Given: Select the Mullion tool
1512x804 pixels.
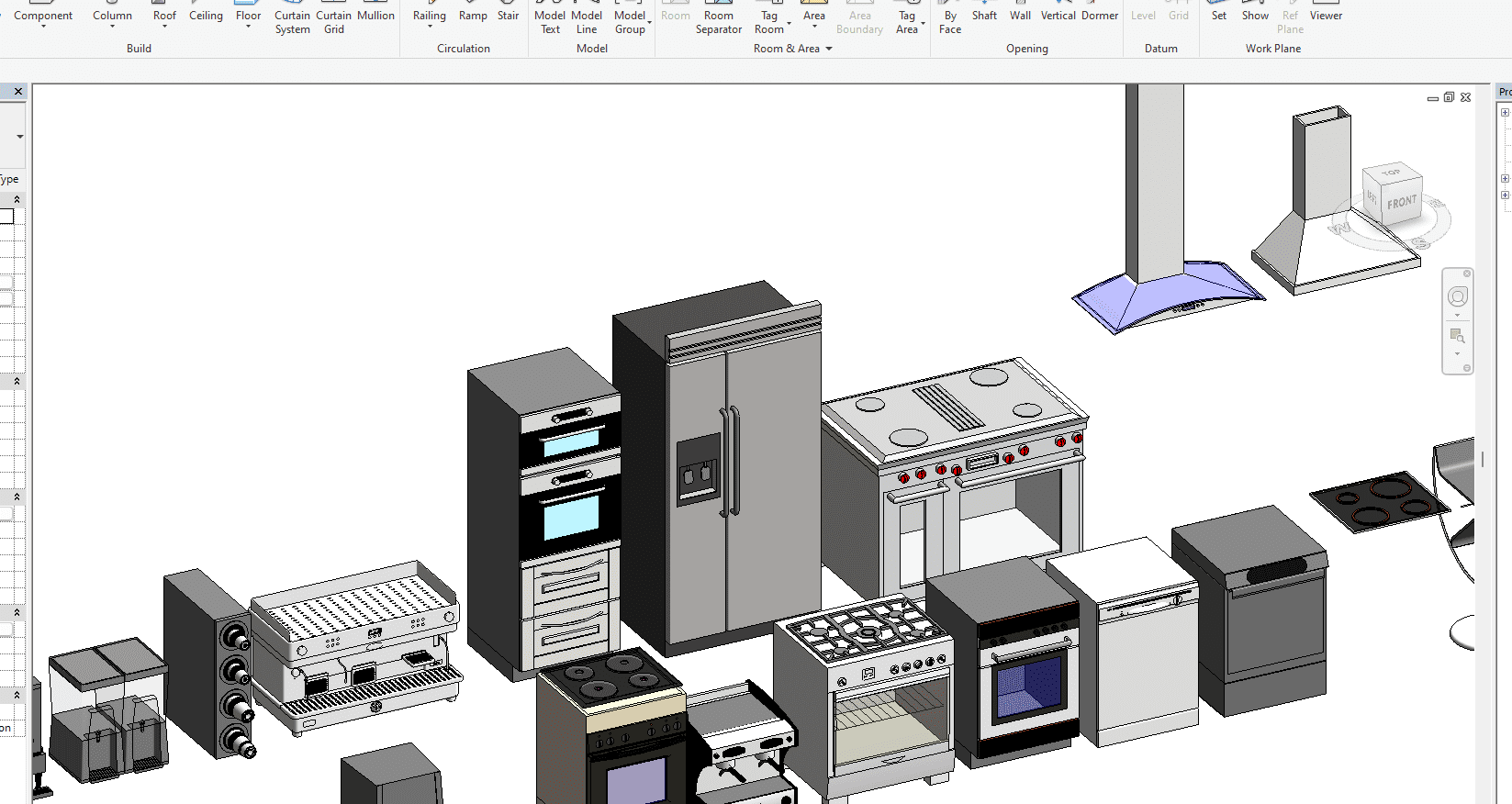Looking at the screenshot, I should click(x=375, y=15).
